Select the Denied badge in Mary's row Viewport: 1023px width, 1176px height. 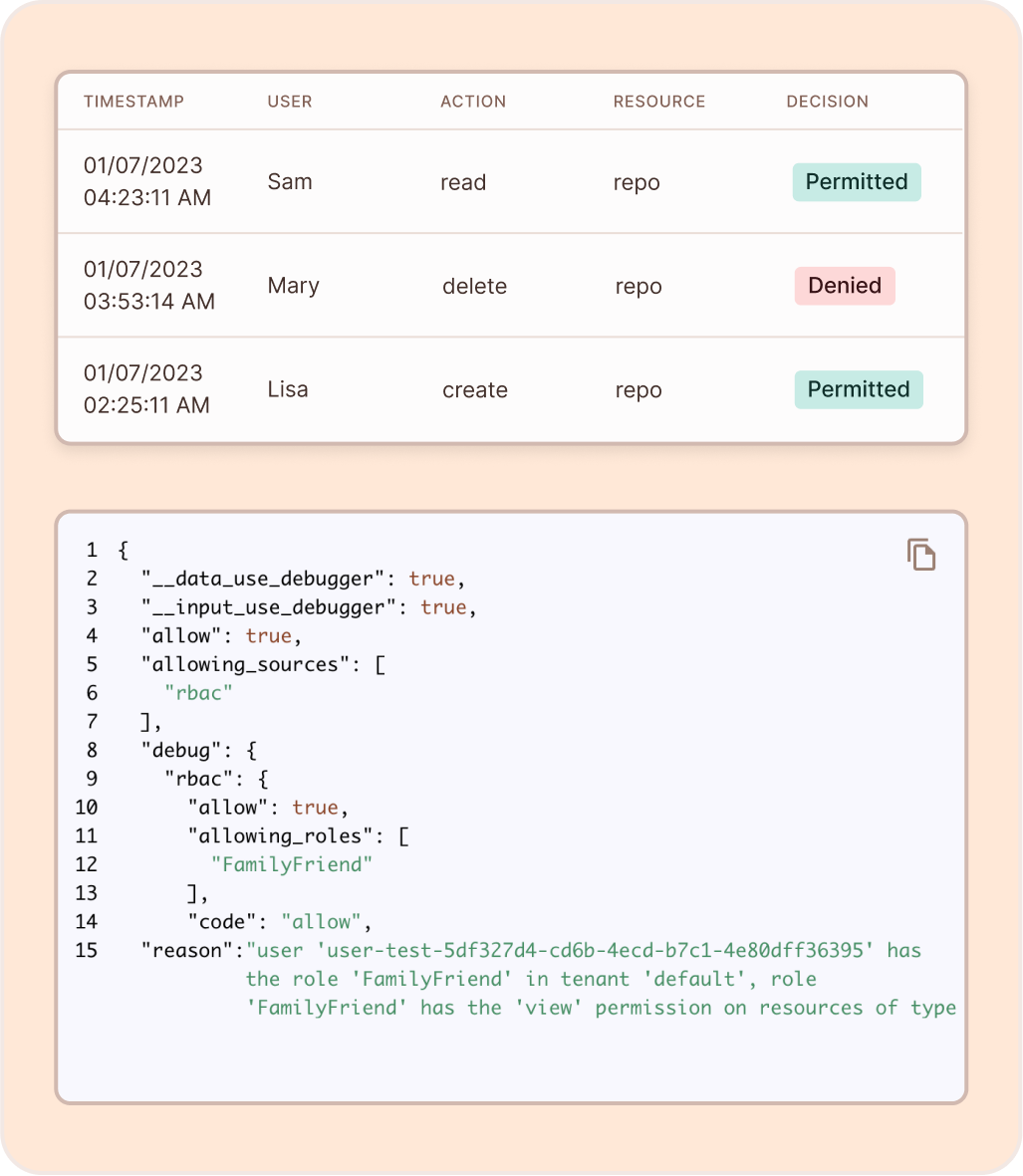pyautogui.click(x=844, y=286)
